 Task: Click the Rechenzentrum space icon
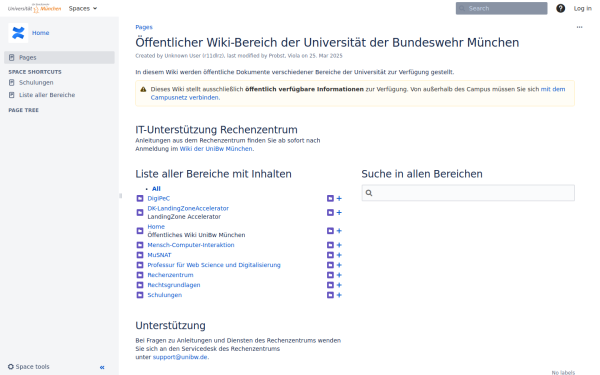(140, 275)
